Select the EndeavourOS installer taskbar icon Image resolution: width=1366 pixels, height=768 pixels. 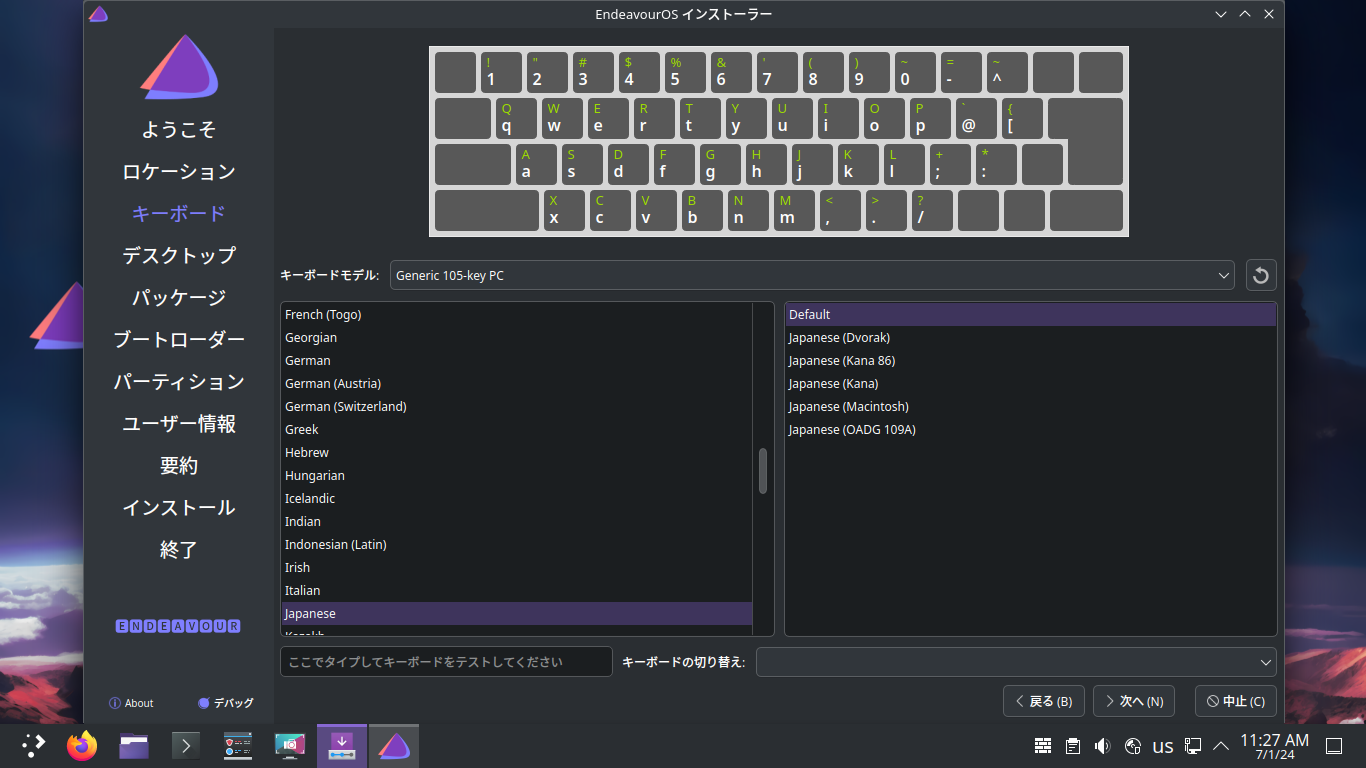click(394, 746)
